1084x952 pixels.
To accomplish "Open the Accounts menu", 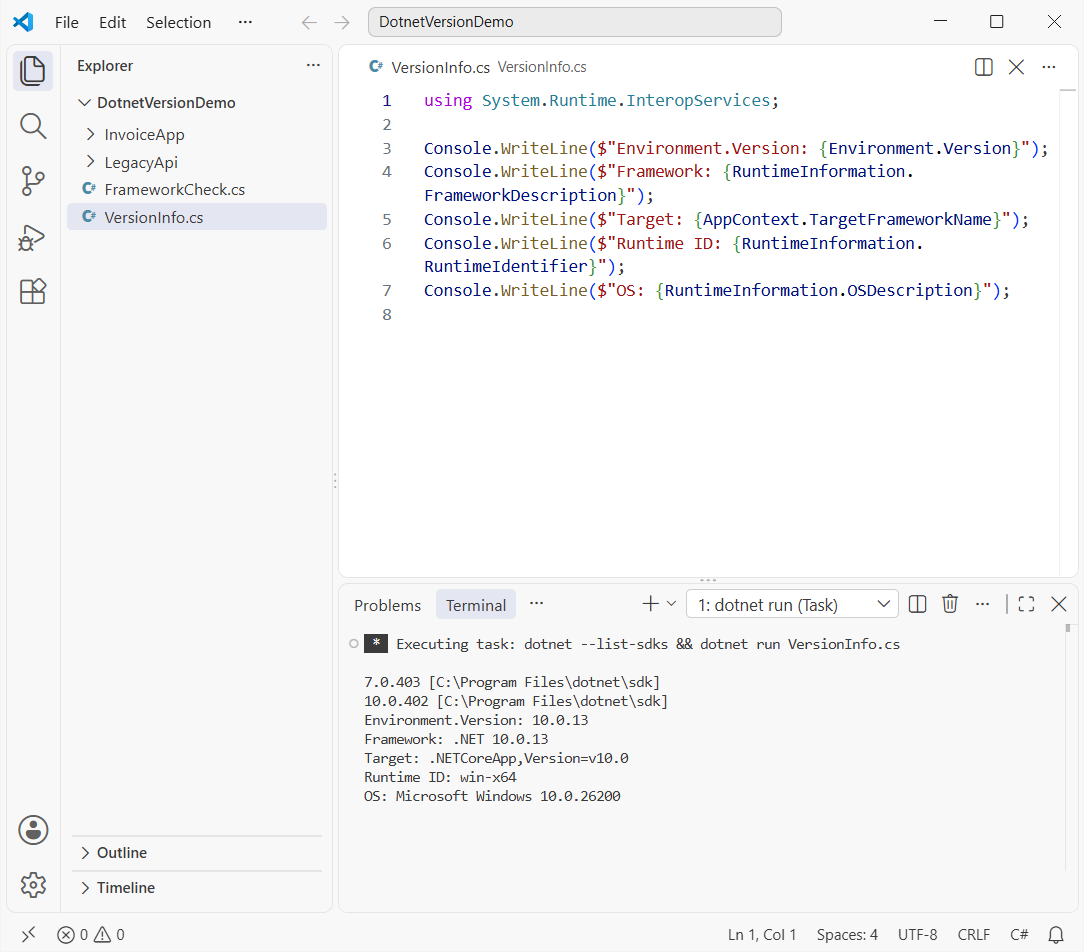I will point(32,830).
